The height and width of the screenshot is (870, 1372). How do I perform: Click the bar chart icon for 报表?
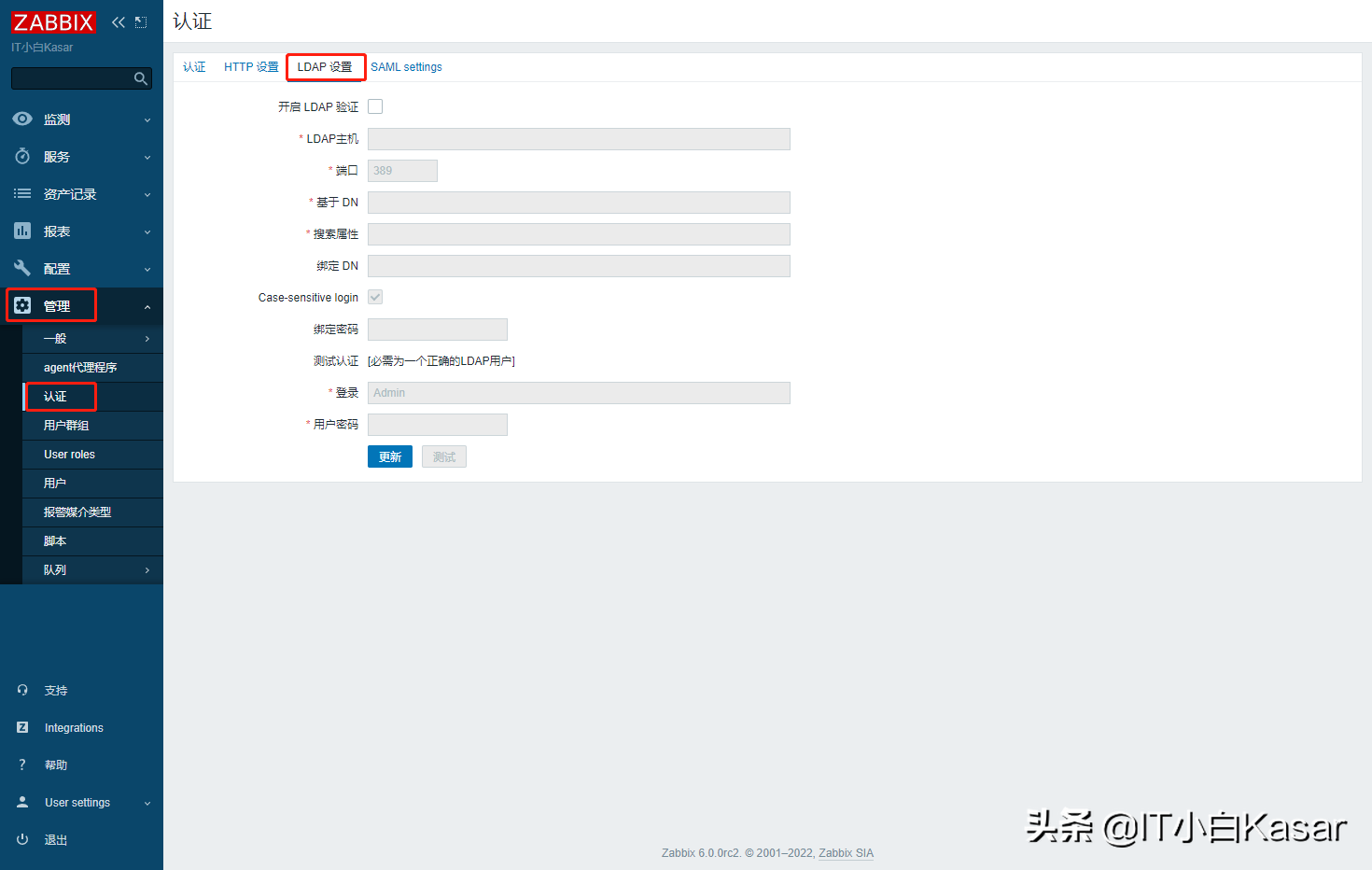pyautogui.click(x=22, y=232)
